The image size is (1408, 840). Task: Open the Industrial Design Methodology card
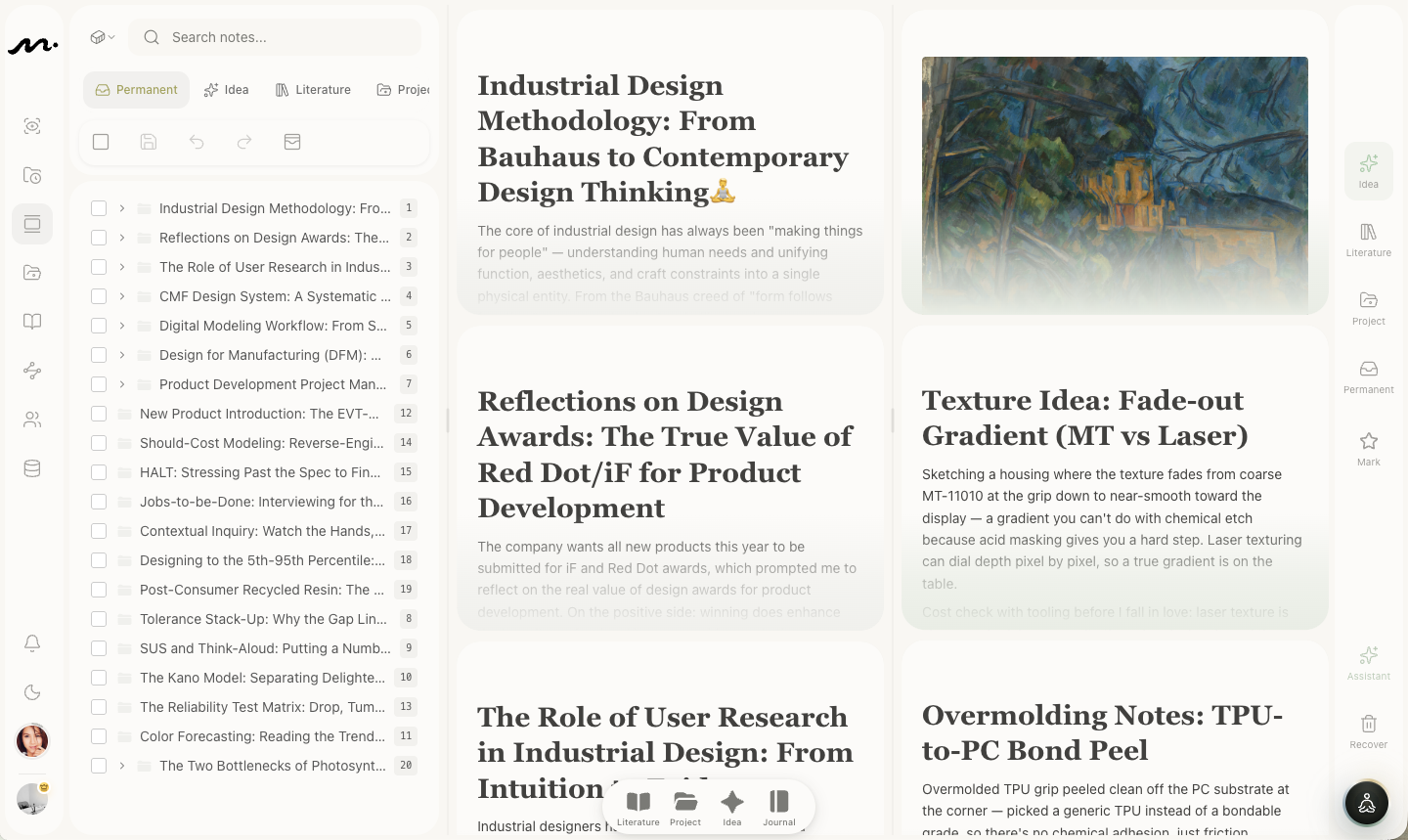point(670,162)
